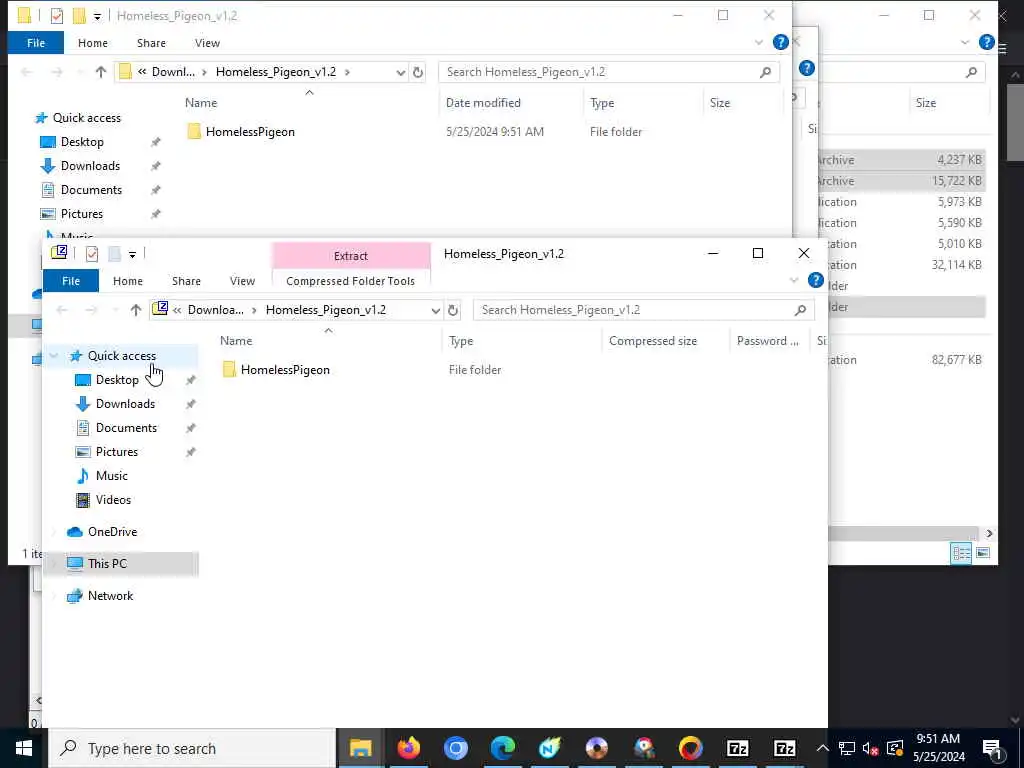Open View tab in top window
Screen dimensions: 1024x768
[x=207, y=43]
